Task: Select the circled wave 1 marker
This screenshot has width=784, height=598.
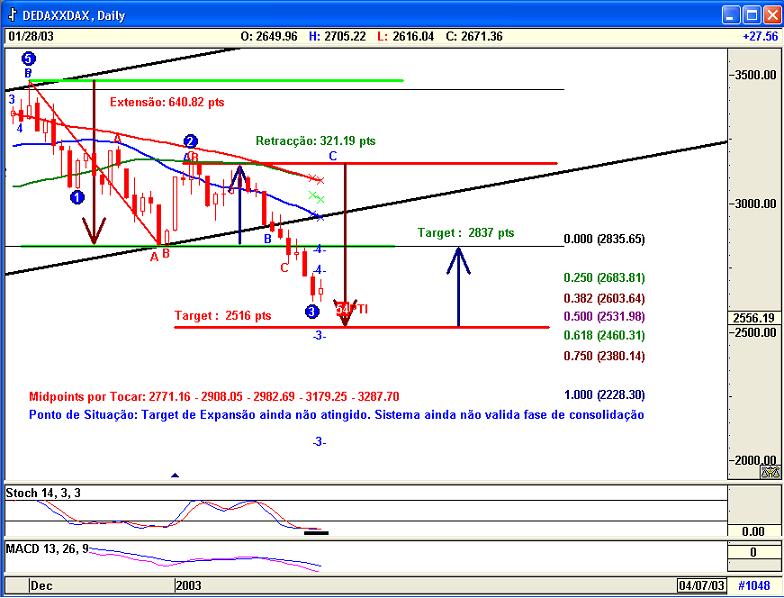Action: pyautogui.click(x=77, y=198)
